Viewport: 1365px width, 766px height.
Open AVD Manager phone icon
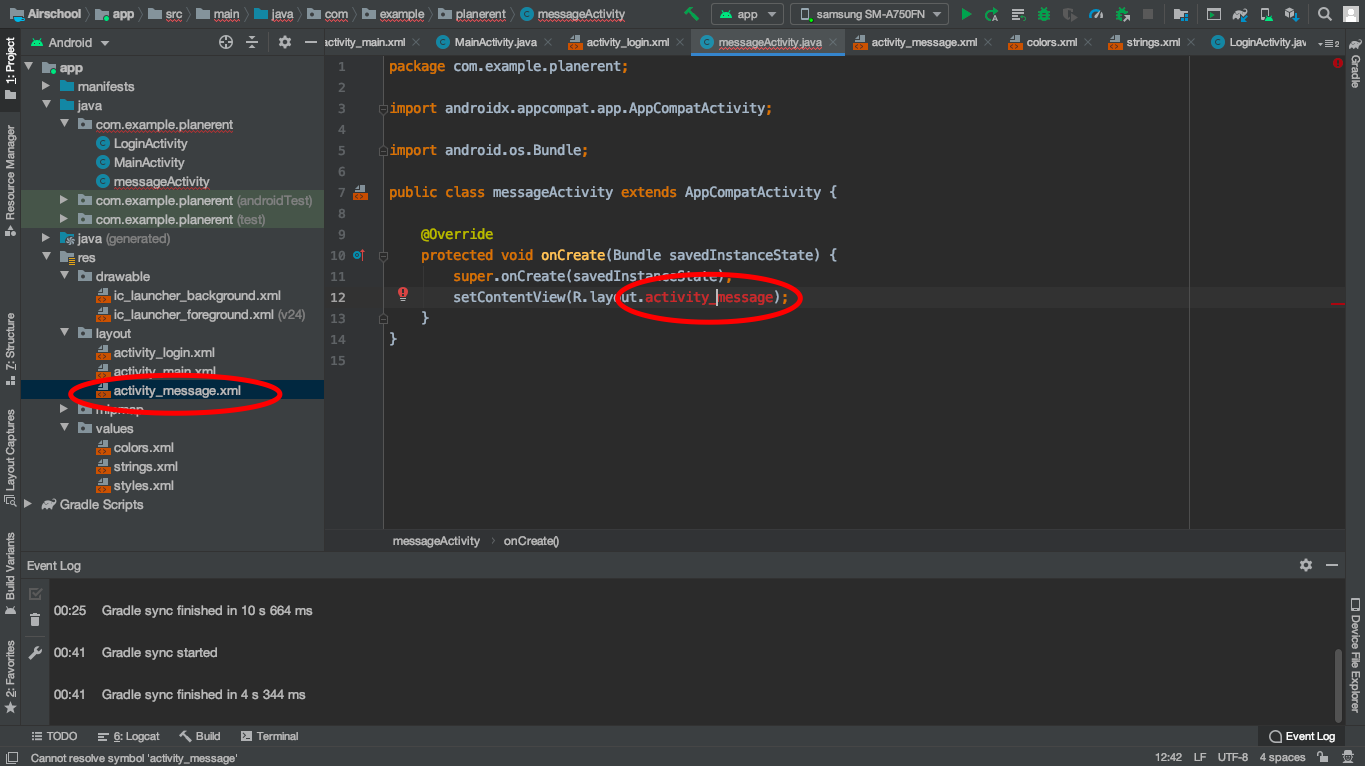tap(1266, 14)
